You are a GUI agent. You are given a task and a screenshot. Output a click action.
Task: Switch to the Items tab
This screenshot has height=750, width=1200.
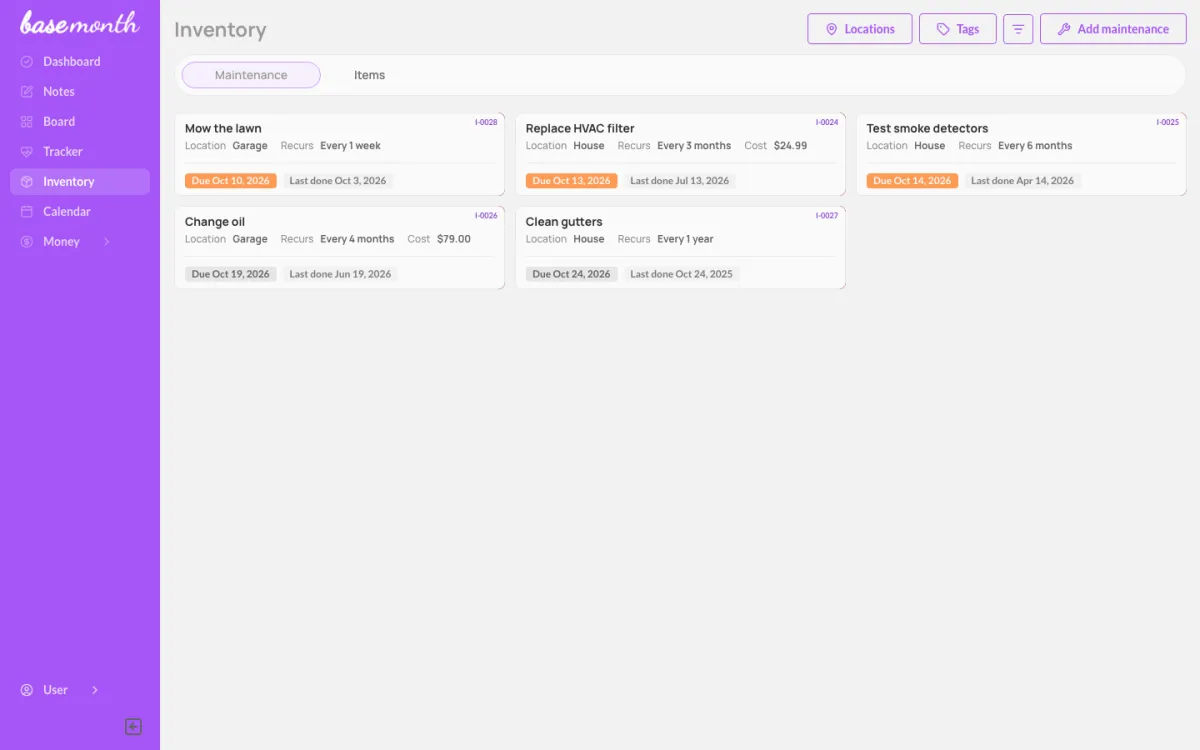coord(369,75)
